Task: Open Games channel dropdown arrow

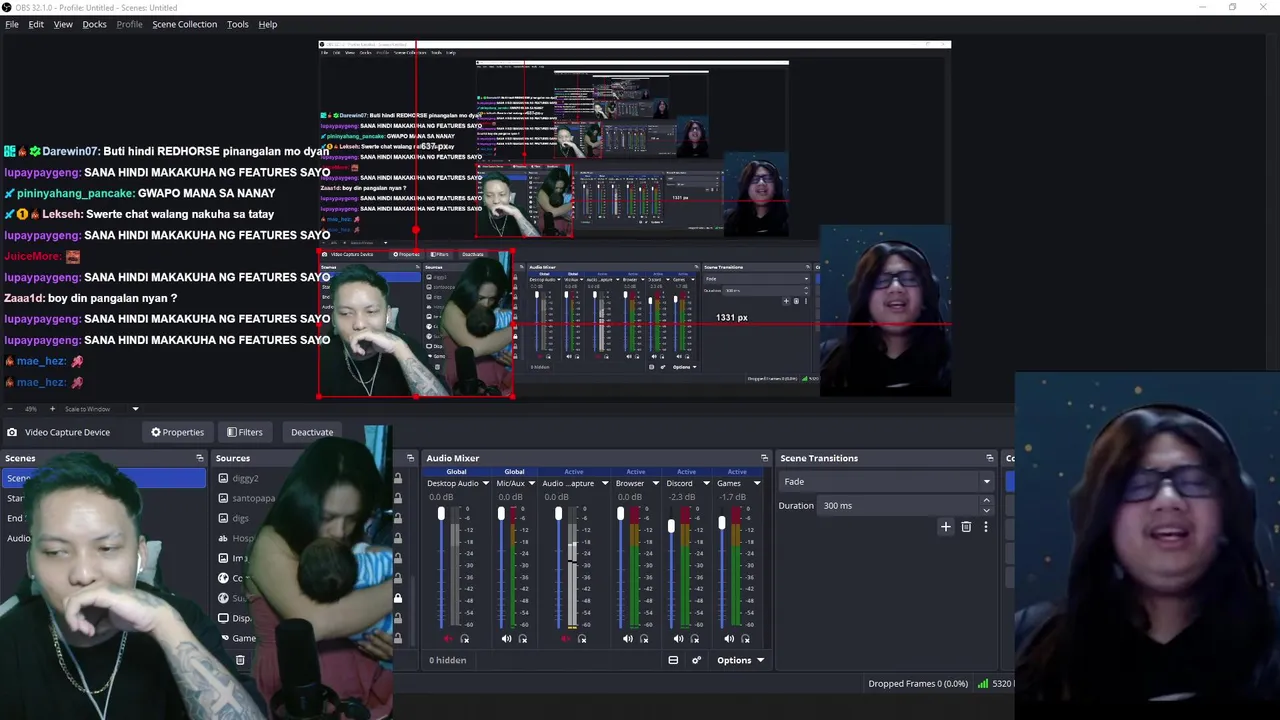Action: pos(756,484)
